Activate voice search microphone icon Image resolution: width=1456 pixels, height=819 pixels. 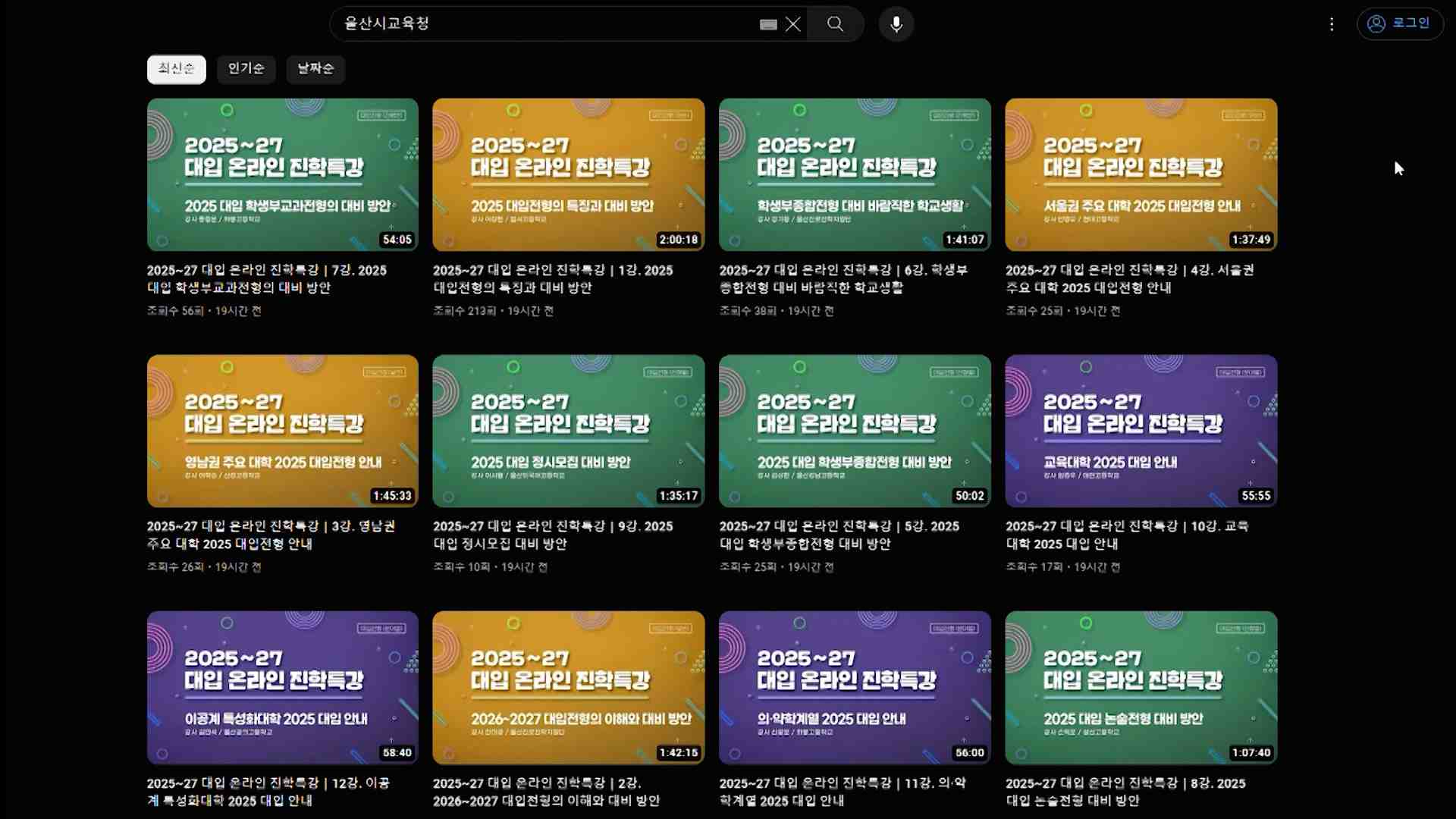(896, 24)
